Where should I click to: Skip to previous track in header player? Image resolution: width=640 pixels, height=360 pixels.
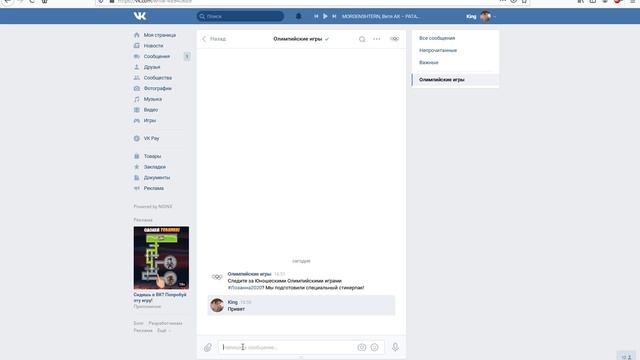(316, 16)
